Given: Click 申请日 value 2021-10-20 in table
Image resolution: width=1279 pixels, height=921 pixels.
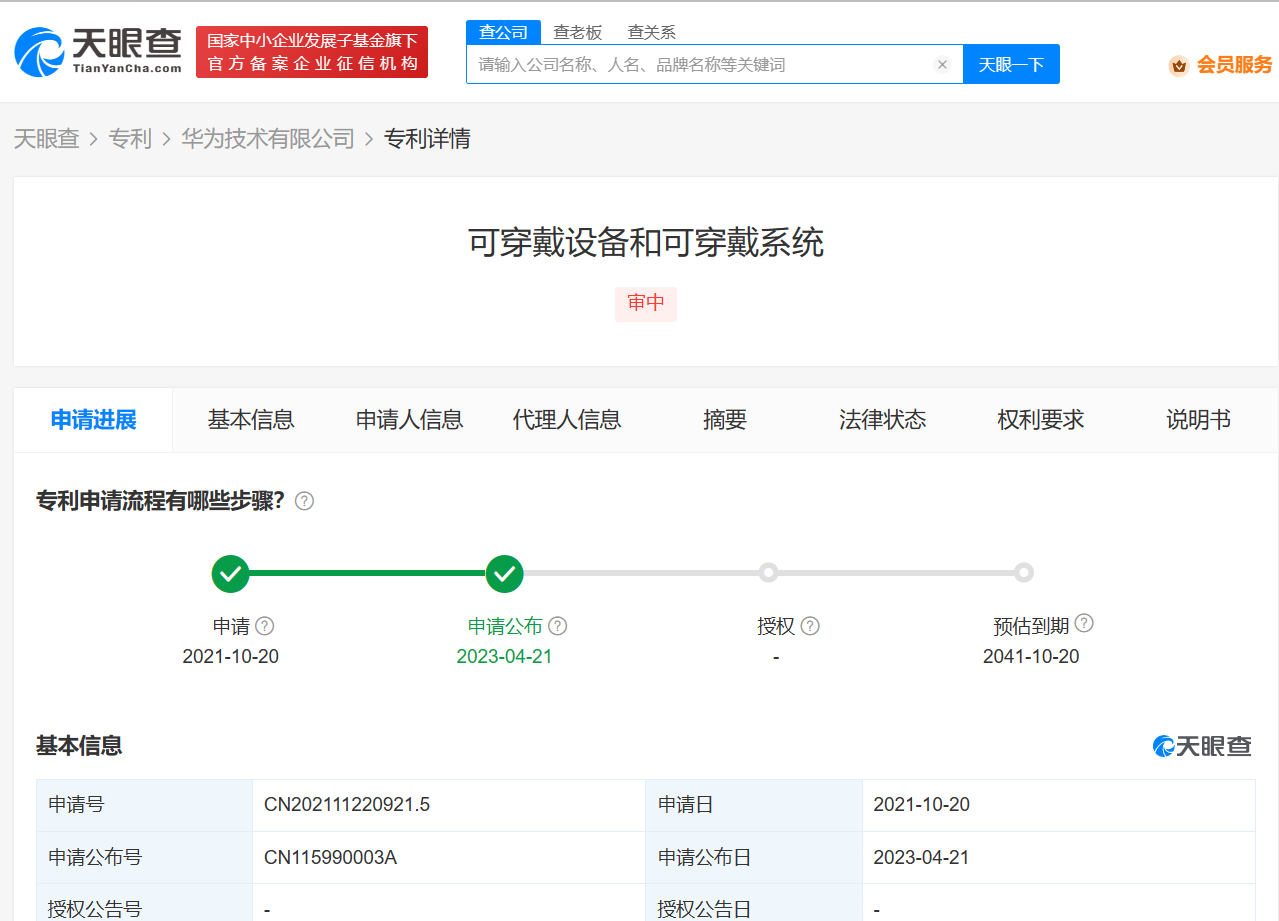Looking at the screenshot, I should coord(922,805).
